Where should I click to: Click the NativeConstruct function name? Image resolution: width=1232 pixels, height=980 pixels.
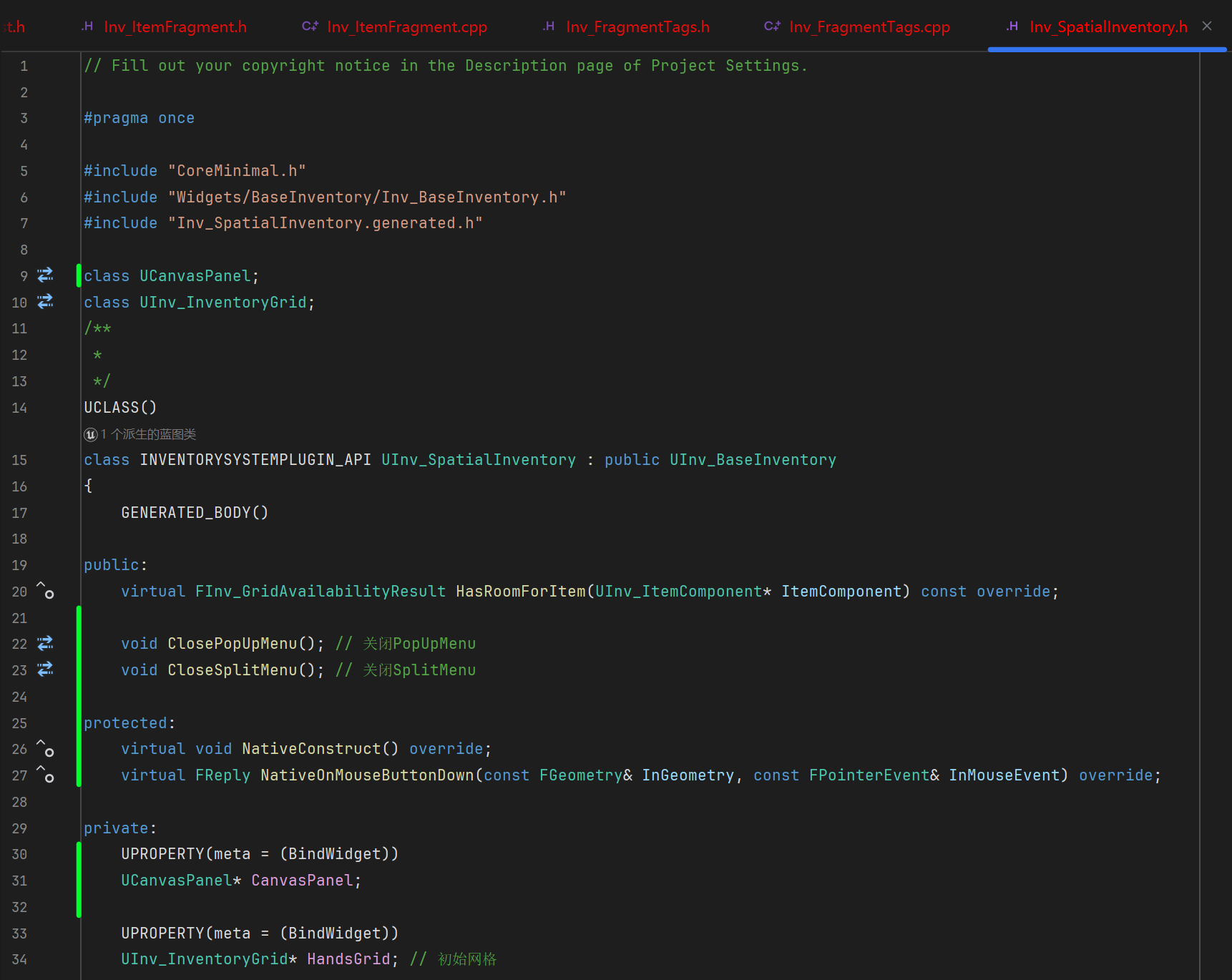[x=311, y=749]
